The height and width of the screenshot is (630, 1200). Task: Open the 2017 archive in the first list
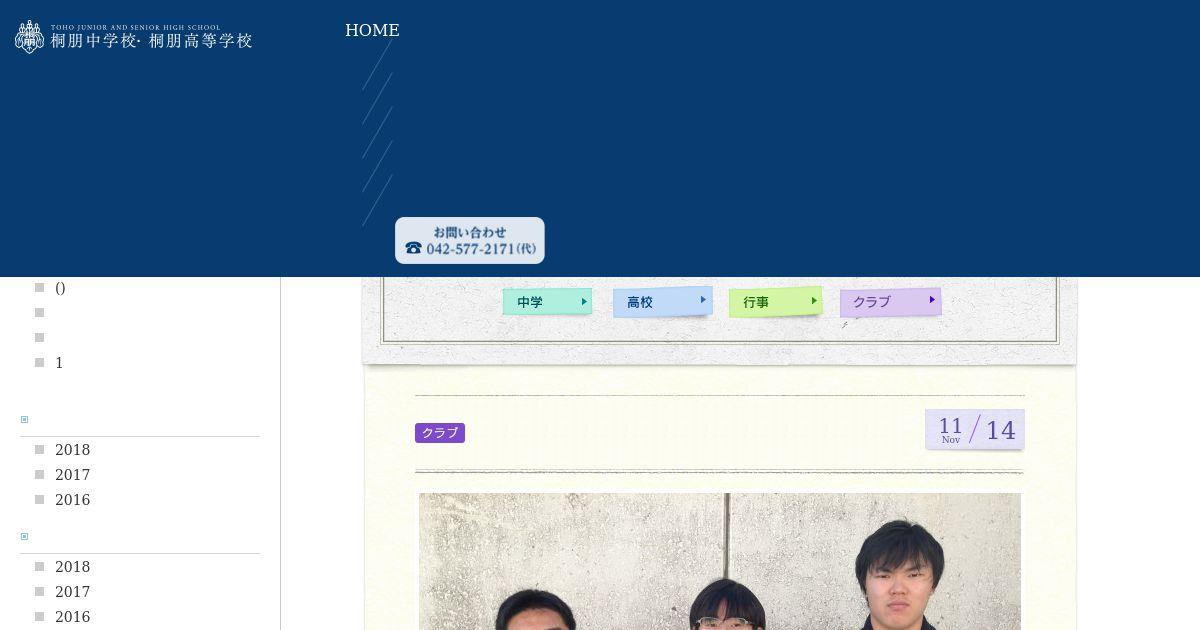coord(72,475)
